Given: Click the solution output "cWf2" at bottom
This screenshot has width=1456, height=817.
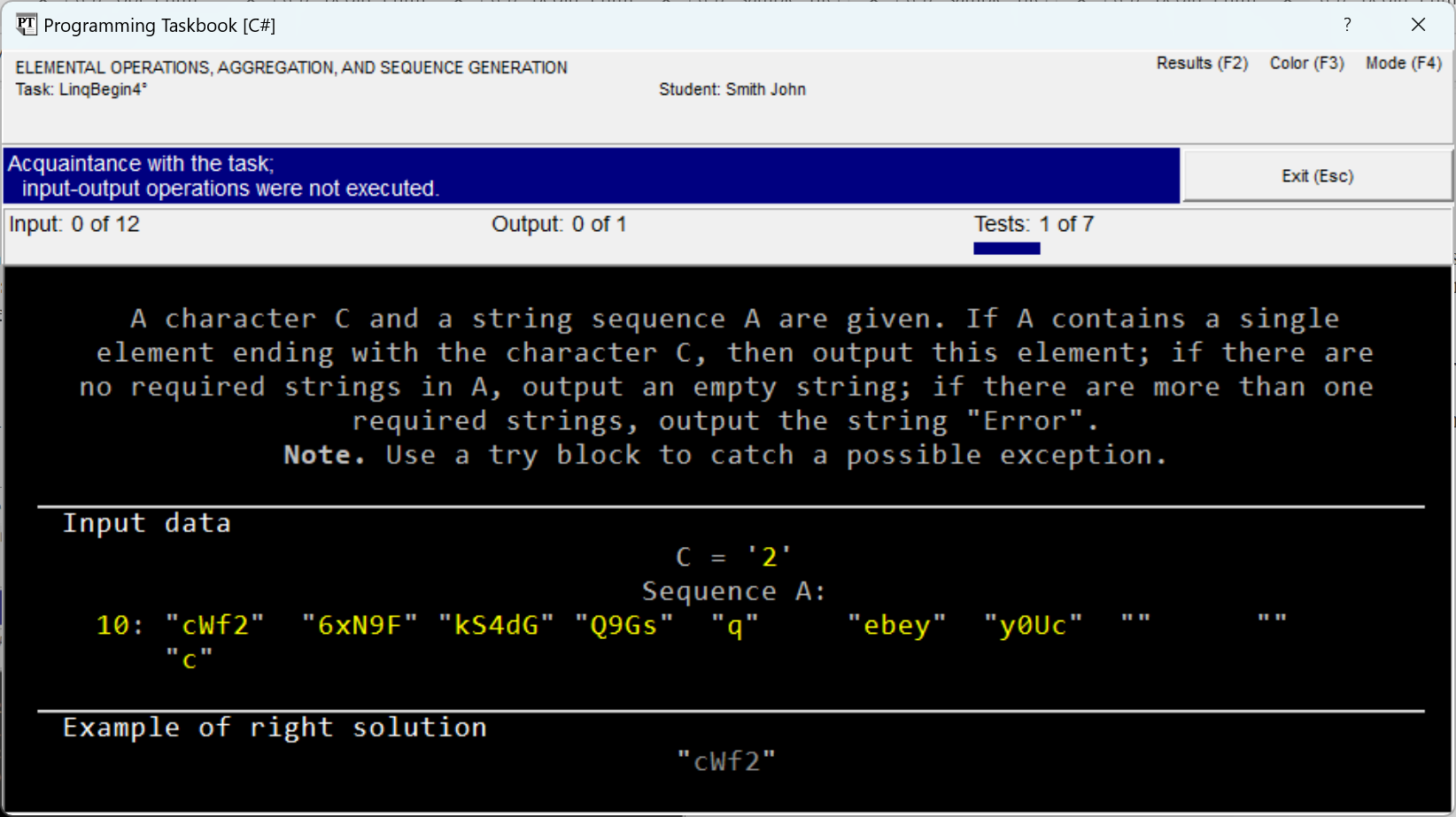Looking at the screenshot, I should [x=726, y=761].
